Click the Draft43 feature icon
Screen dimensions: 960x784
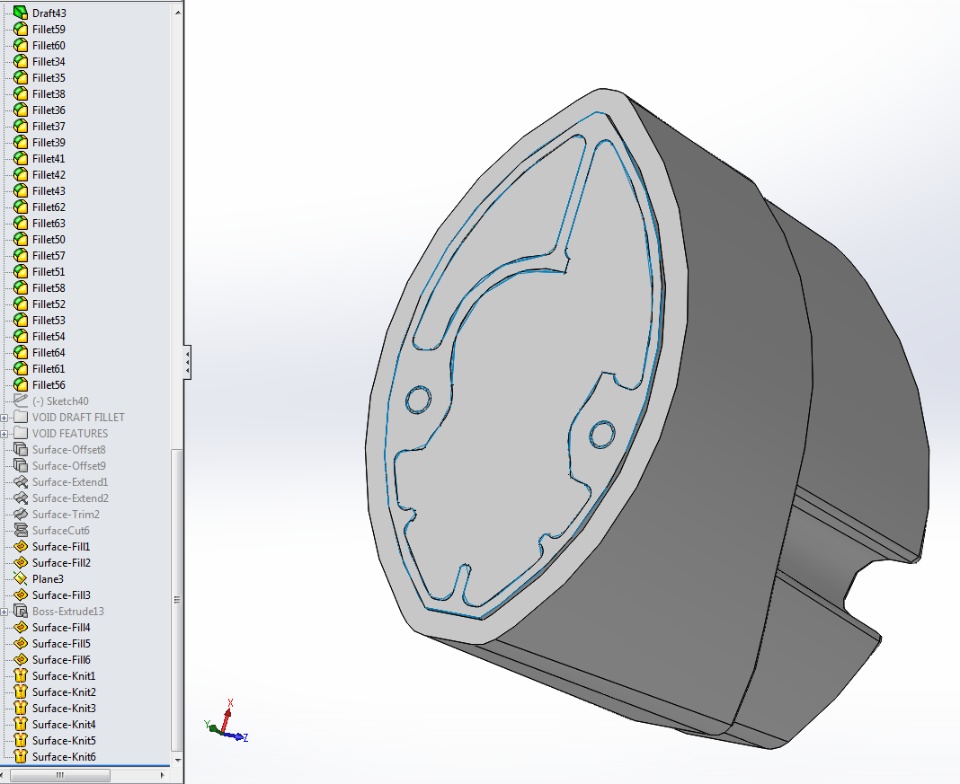(x=21, y=13)
